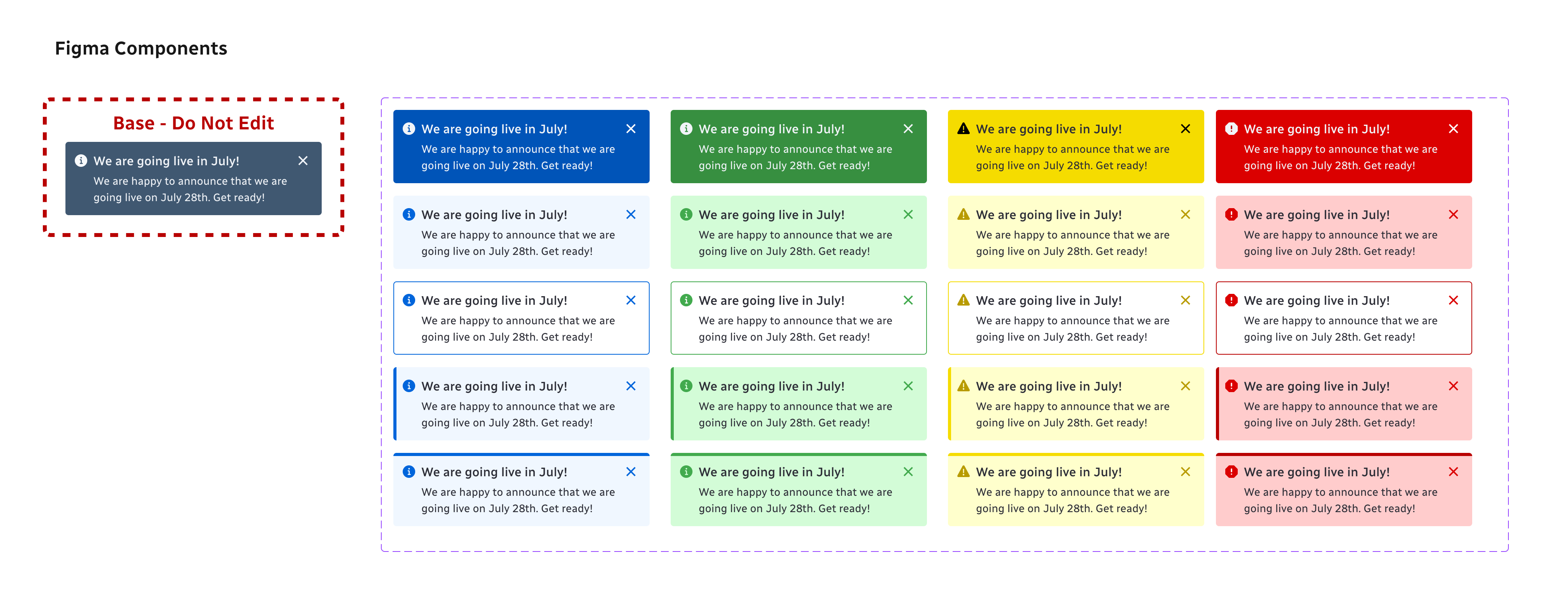This screenshot has height=601, width=1568.
Task: Click warning triangle in solid yellow alert
Action: (963, 129)
